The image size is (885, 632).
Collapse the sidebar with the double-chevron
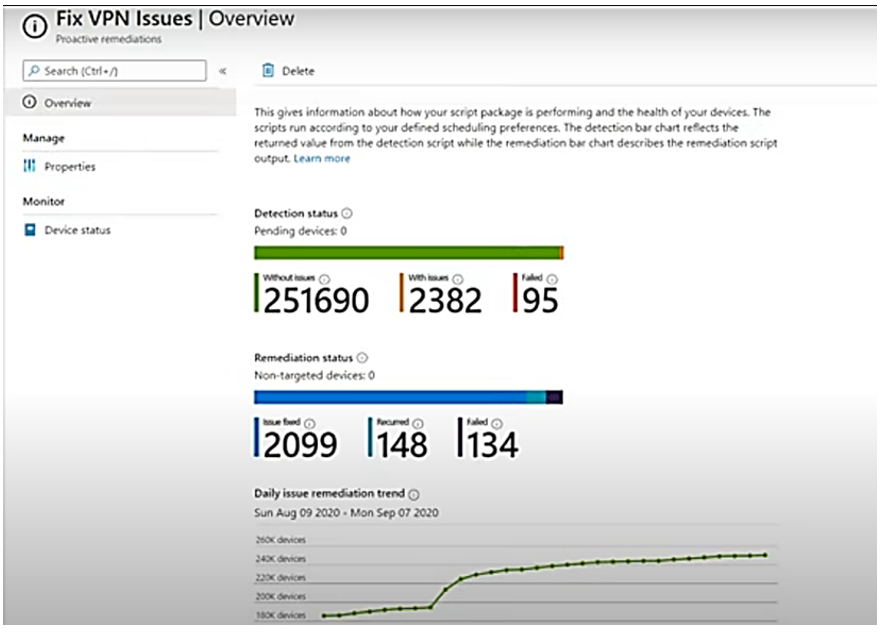pyautogui.click(x=222, y=71)
